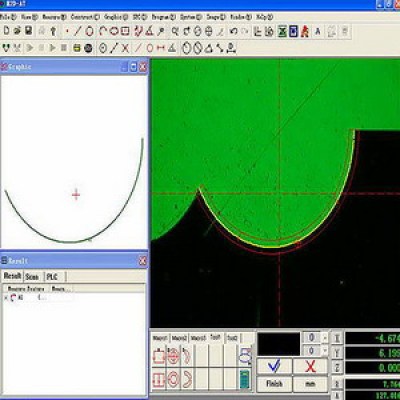Viewport: 400px width, 400px height.
Task: Click the red center cross in Graphic panel
Action: coord(76,195)
